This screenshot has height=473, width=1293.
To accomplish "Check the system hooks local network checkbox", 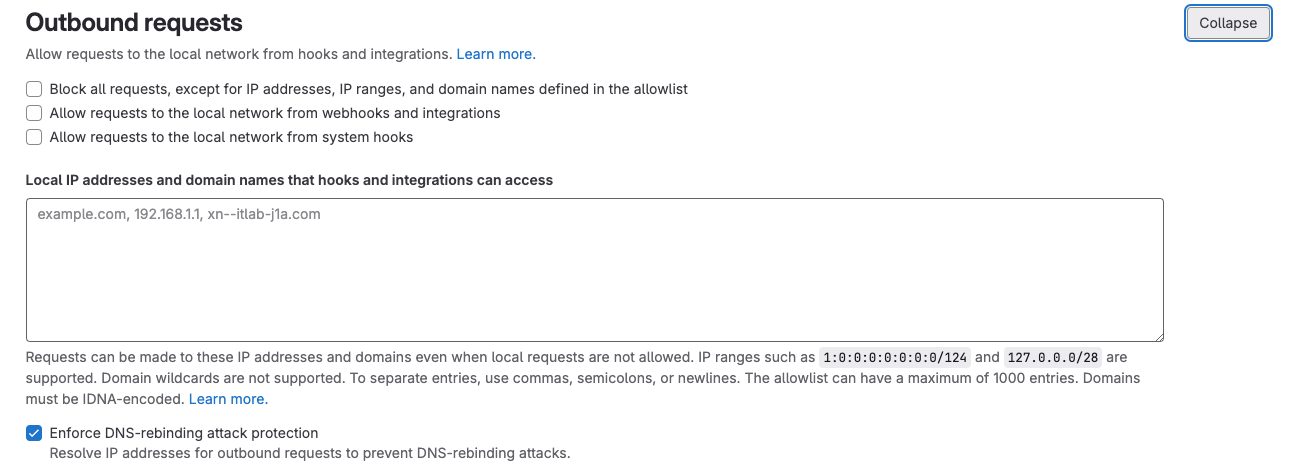I will pos(34,137).
